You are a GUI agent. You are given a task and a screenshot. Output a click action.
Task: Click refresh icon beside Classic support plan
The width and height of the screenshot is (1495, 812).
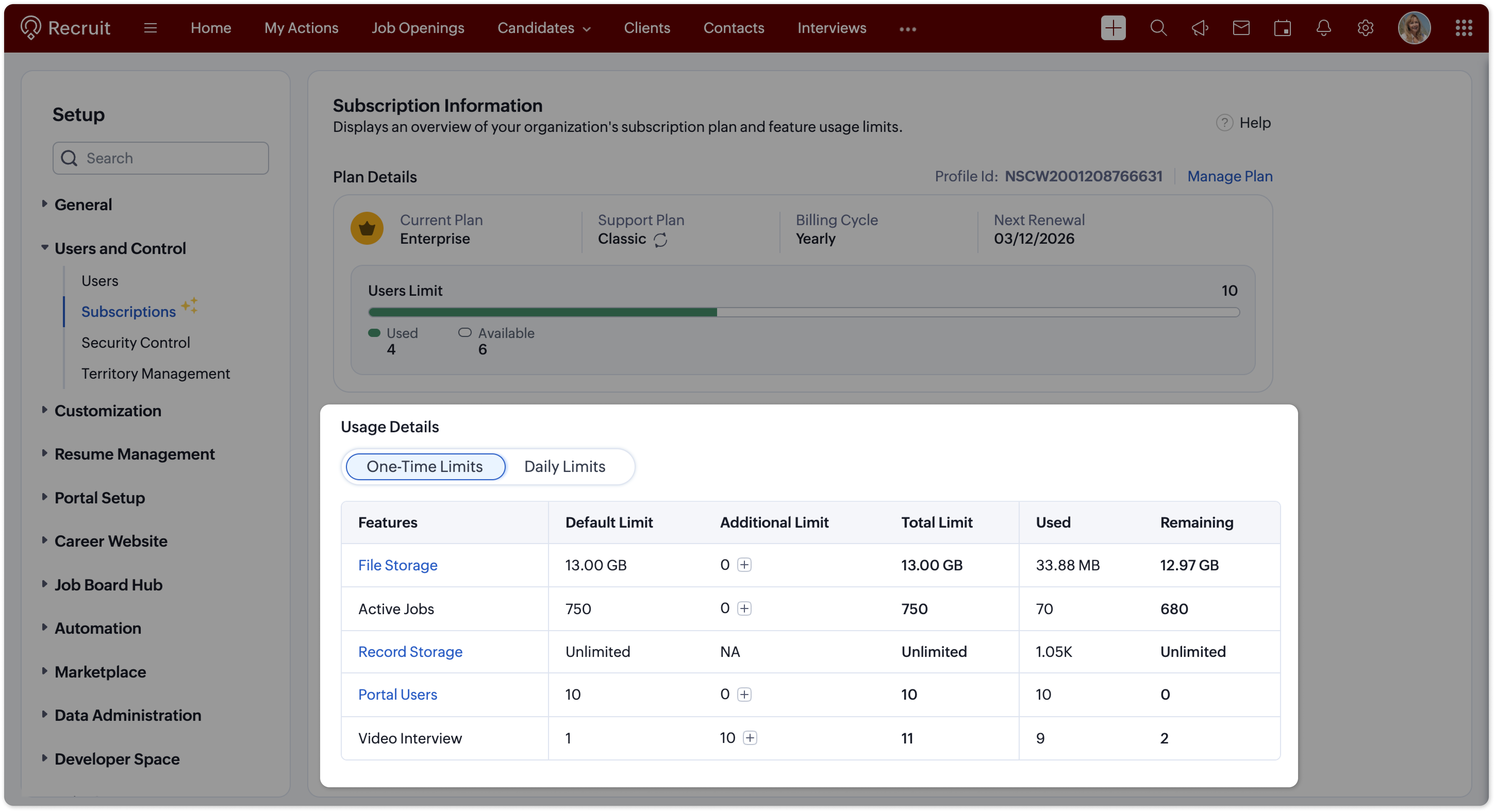(x=660, y=240)
